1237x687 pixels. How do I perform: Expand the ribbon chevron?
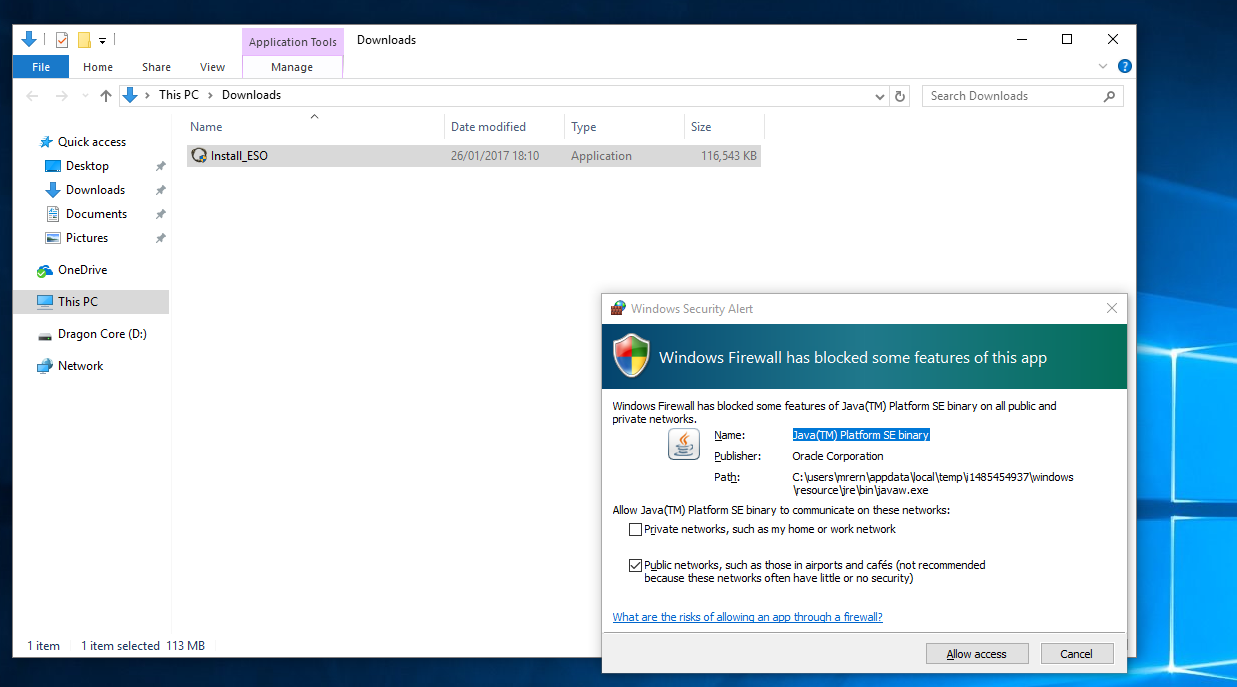pyautogui.click(x=1103, y=67)
